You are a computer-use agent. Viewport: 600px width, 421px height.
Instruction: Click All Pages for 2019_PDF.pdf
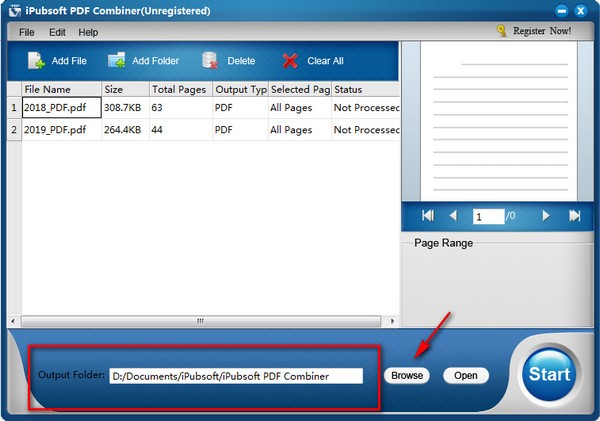(x=300, y=130)
